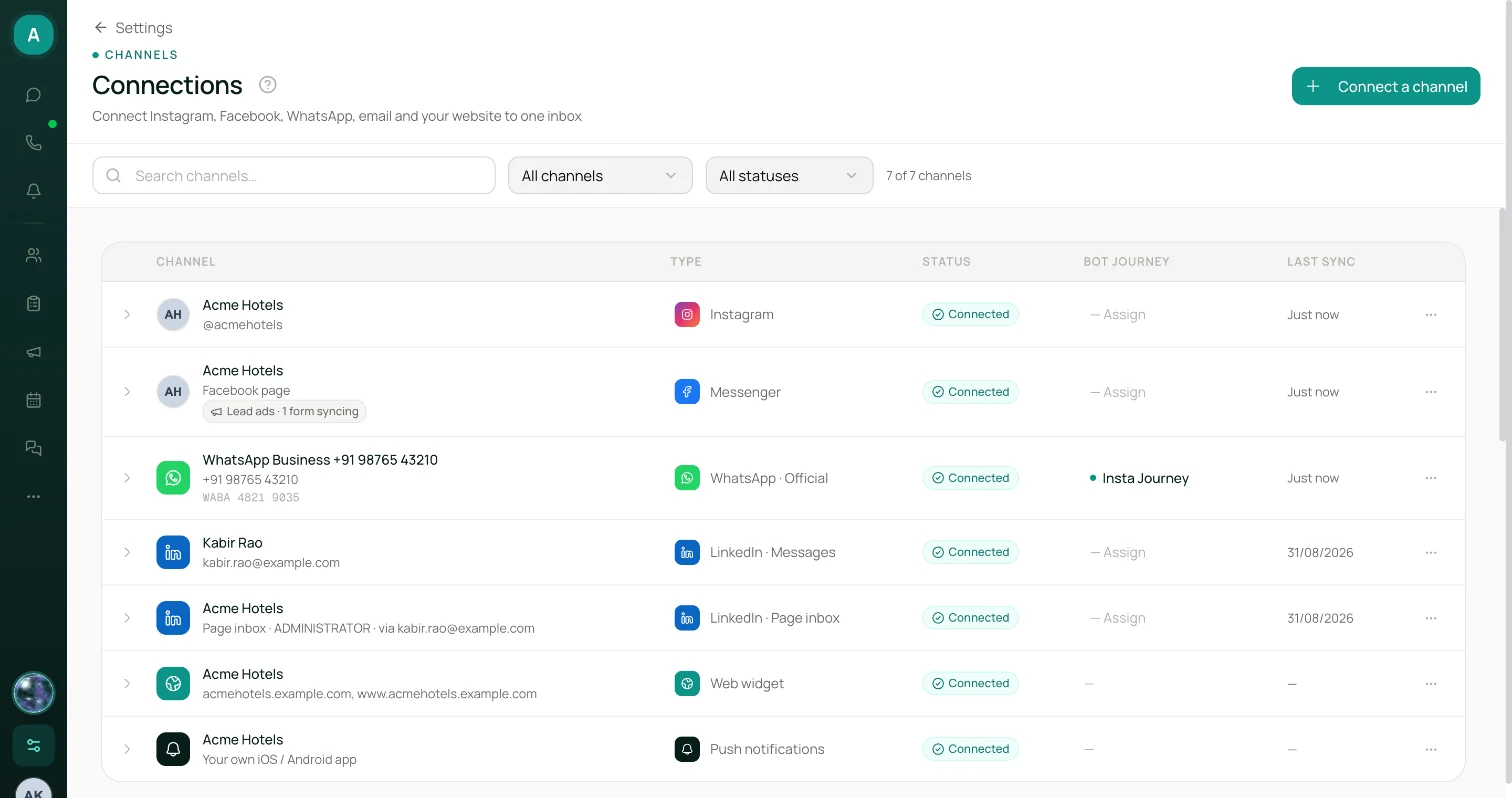Open more options for WhatsApp Business row
The image size is (1512, 798).
(1431, 478)
